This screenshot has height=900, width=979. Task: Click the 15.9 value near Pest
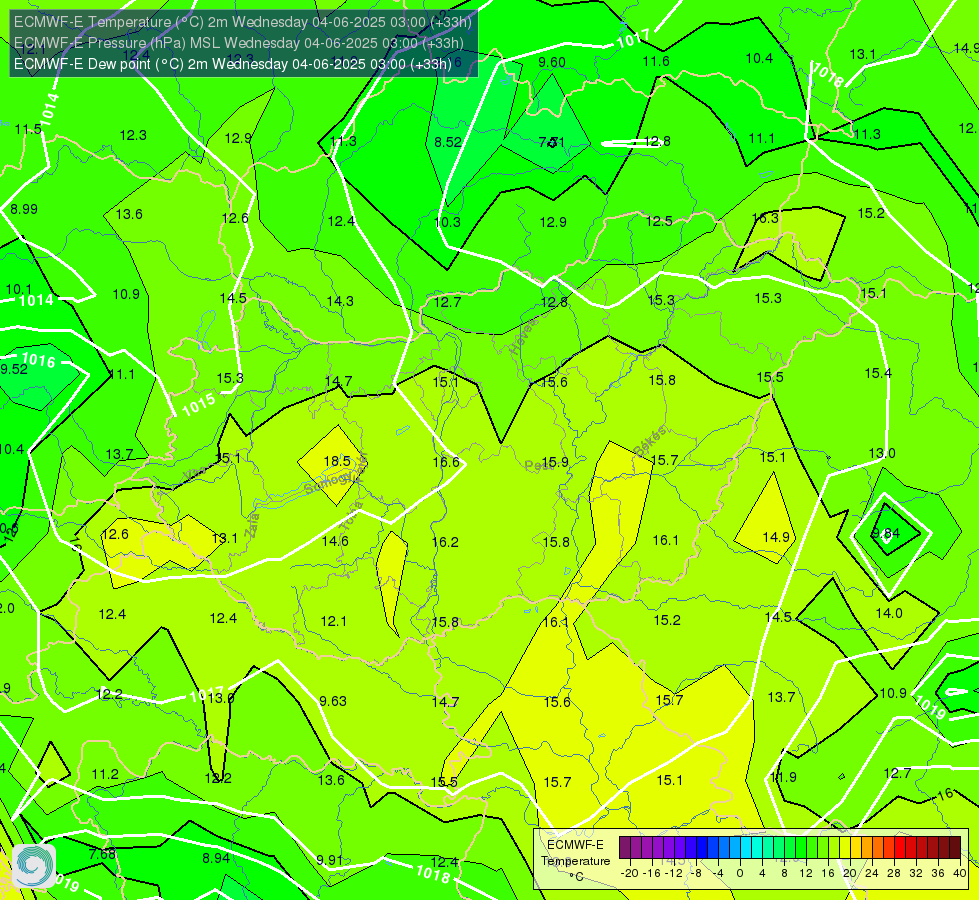click(555, 462)
